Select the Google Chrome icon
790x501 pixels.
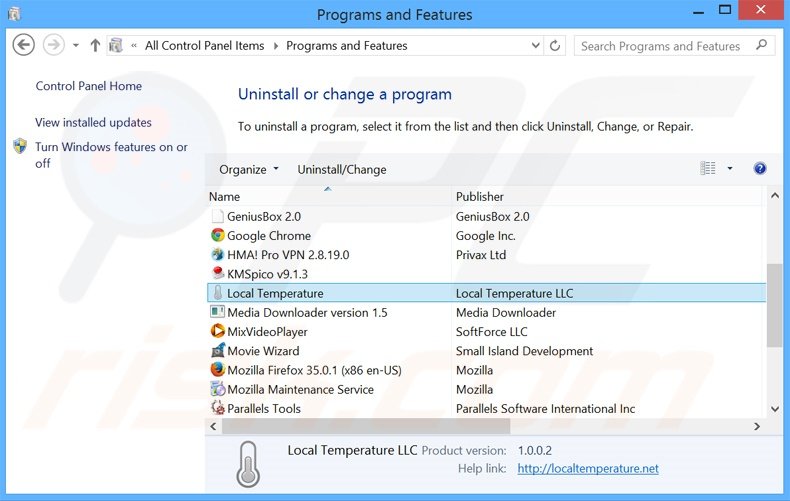218,235
